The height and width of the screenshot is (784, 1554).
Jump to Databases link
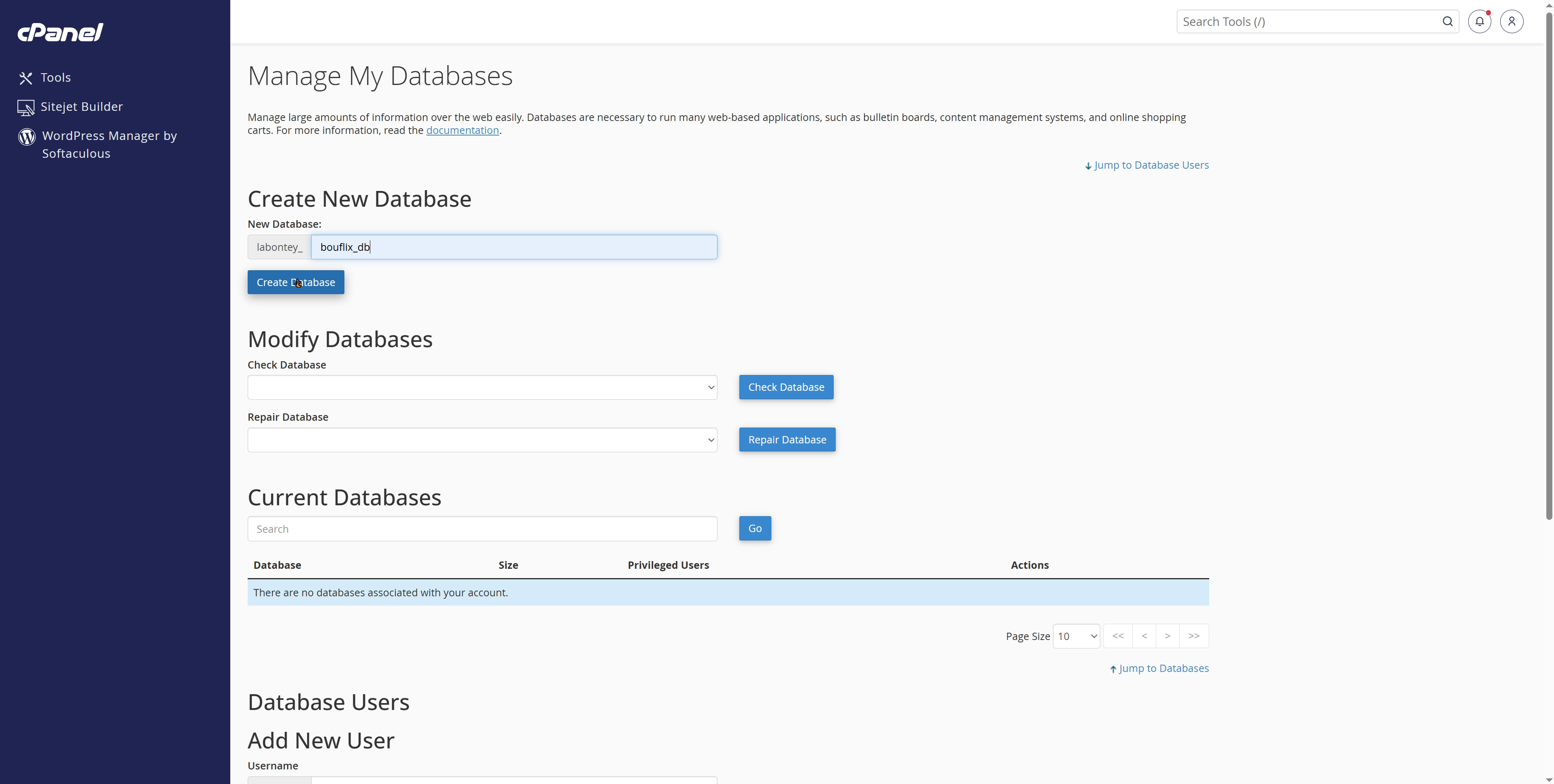[1159, 668]
